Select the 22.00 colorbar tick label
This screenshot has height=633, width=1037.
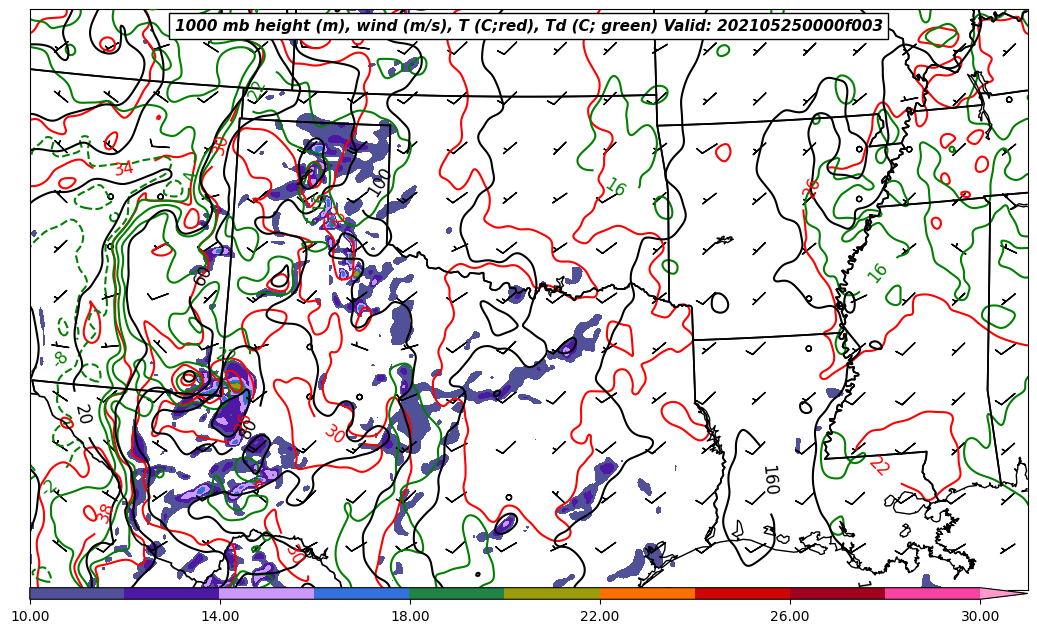tap(600, 617)
